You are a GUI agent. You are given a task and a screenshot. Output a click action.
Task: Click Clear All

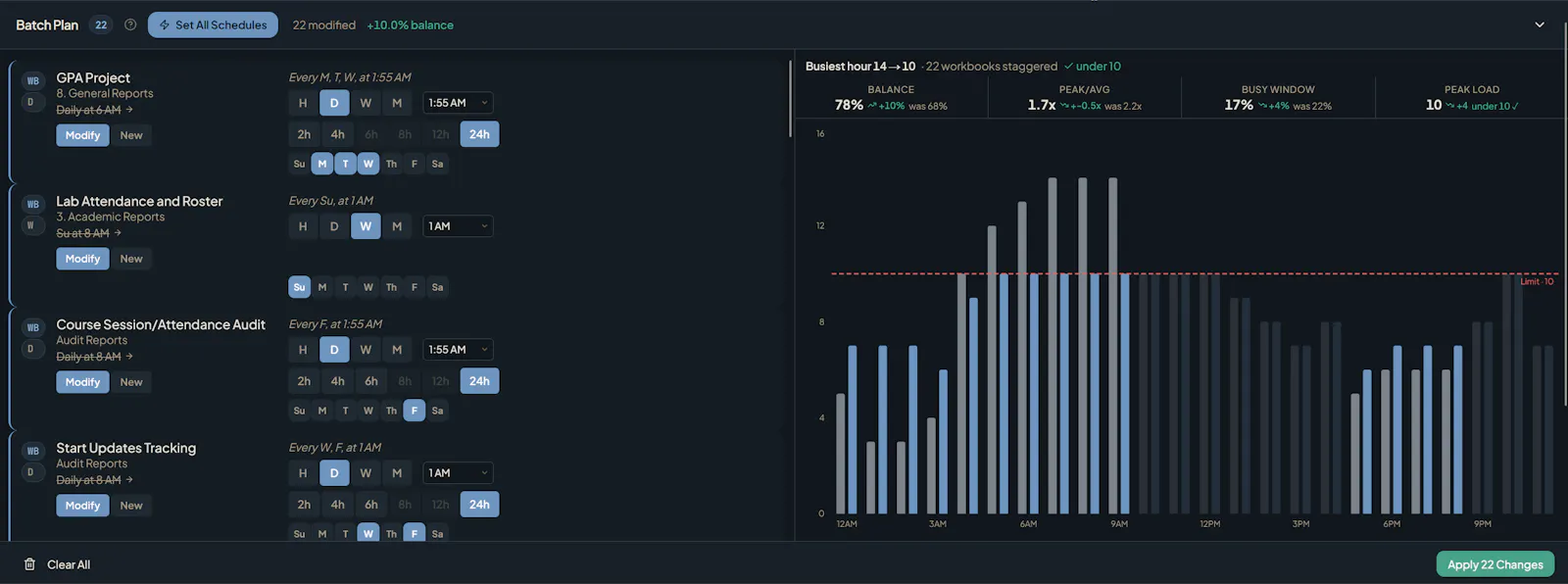(x=69, y=564)
